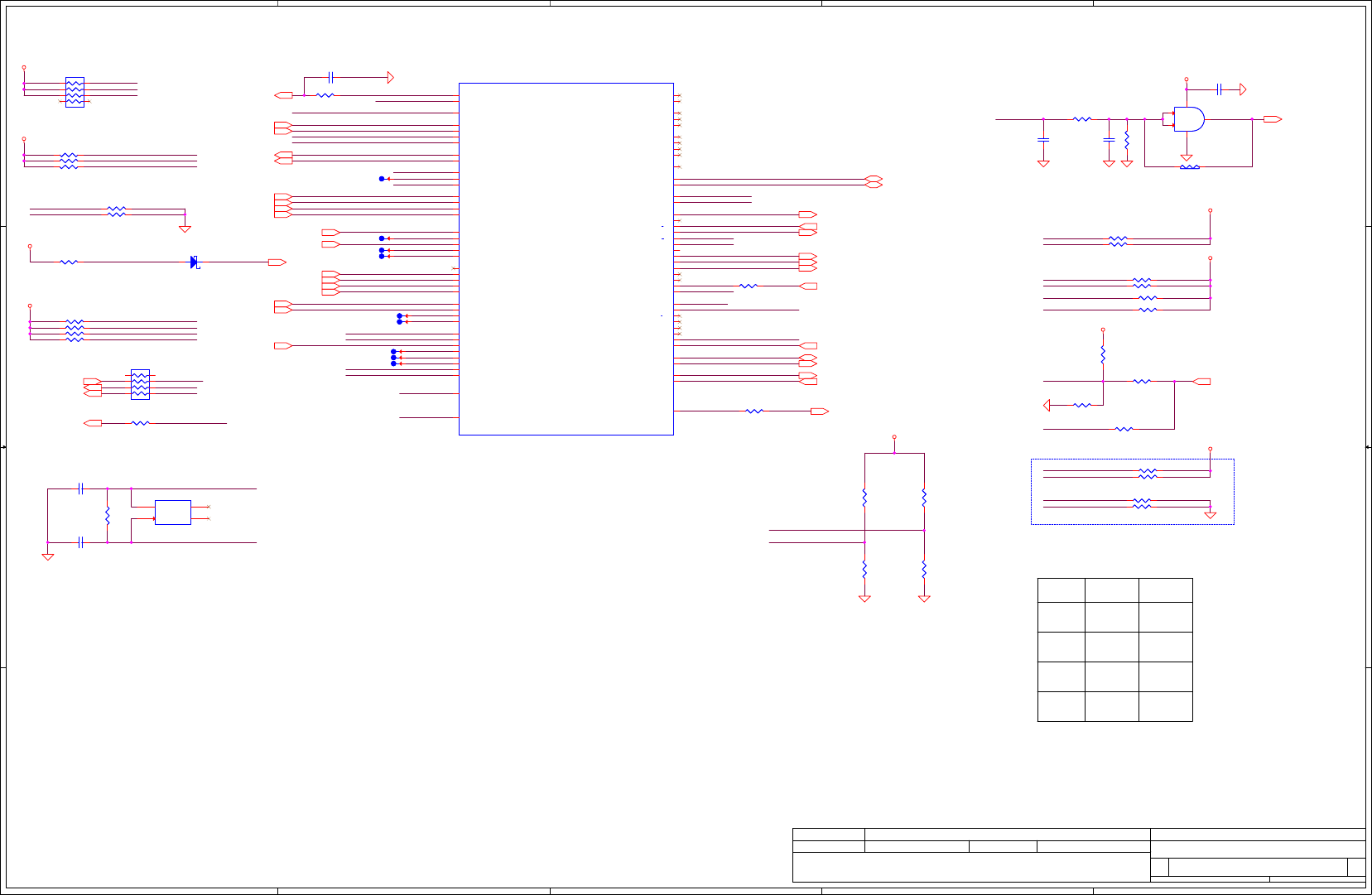Select the output port after the diode
The height and width of the screenshot is (895, 1372).
pos(277,262)
